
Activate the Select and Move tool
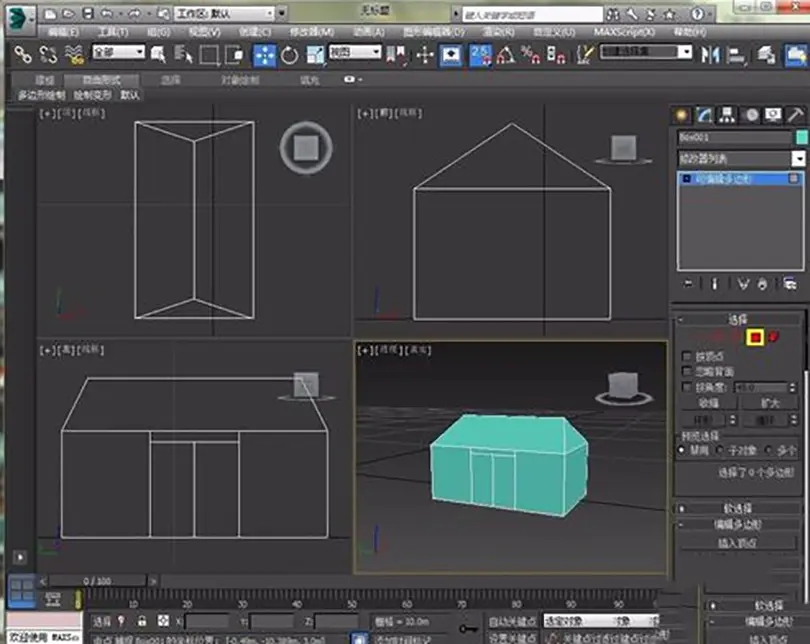[x=264, y=55]
